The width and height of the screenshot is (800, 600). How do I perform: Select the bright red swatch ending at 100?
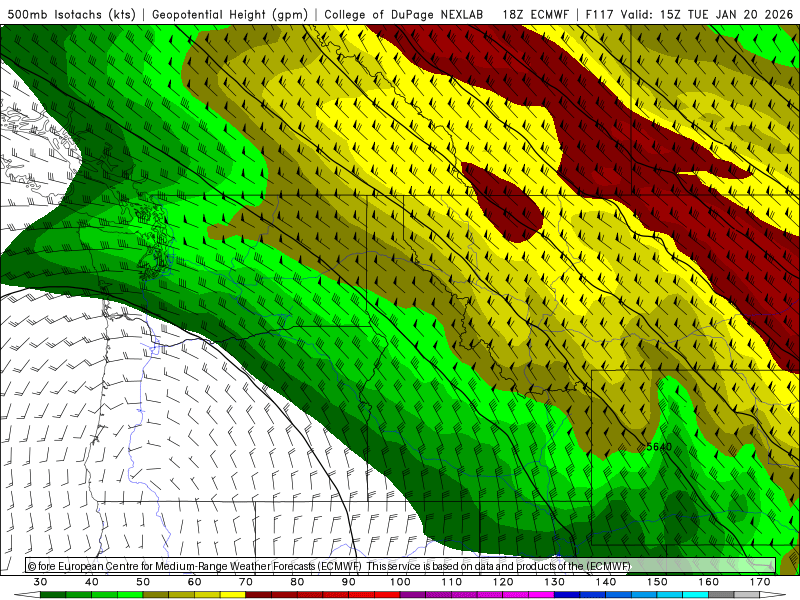[x=387, y=594]
